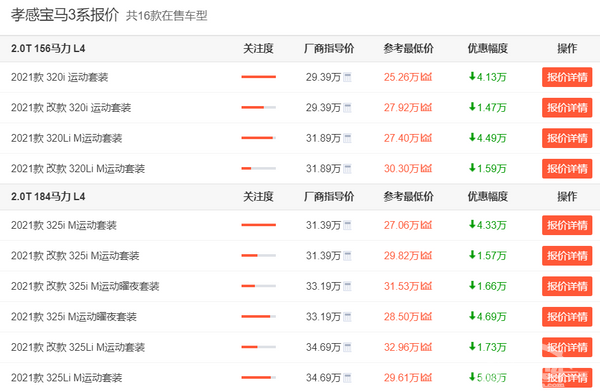Click lowest price 30.30万

pos(401,169)
